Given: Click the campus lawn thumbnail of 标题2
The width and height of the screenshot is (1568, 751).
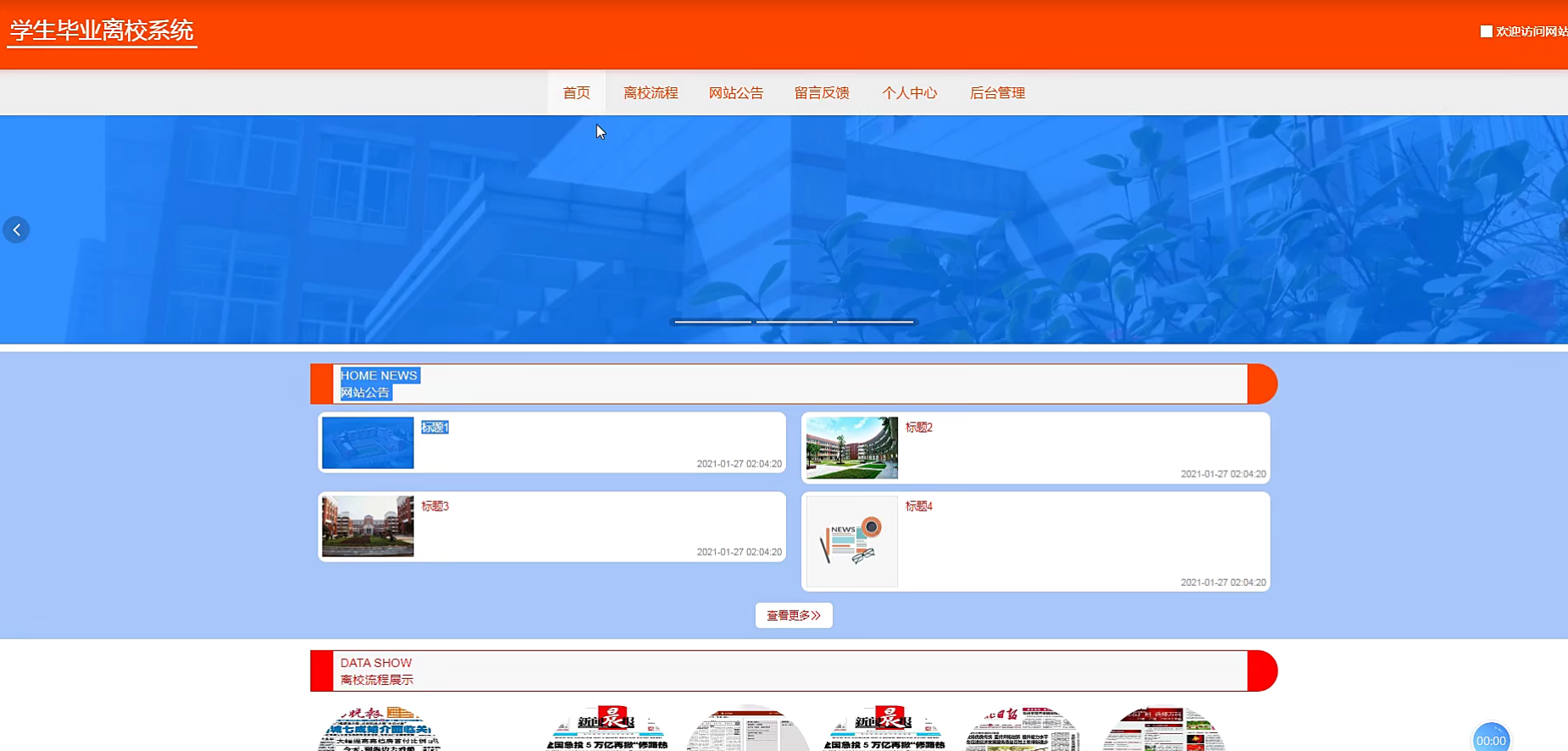Looking at the screenshot, I should [x=852, y=448].
